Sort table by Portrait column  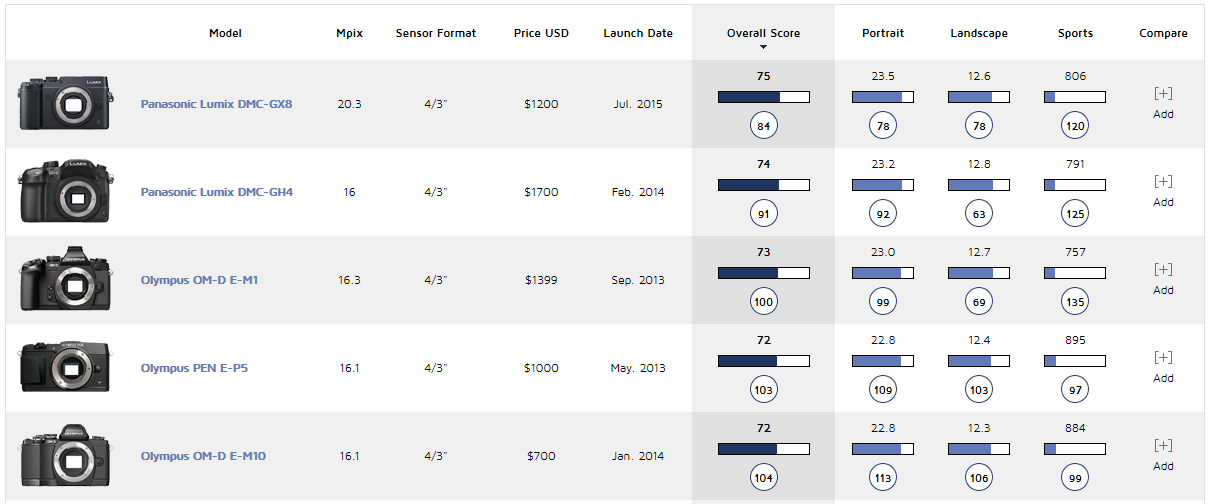coord(883,33)
